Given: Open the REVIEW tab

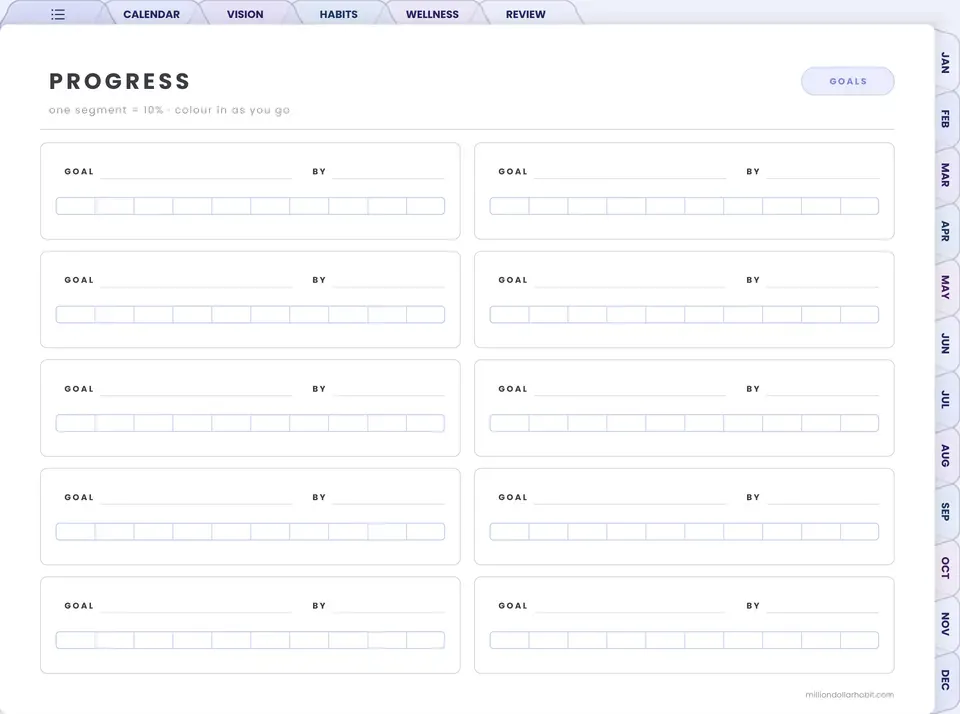Looking at the screenshot, I should 525,14.
